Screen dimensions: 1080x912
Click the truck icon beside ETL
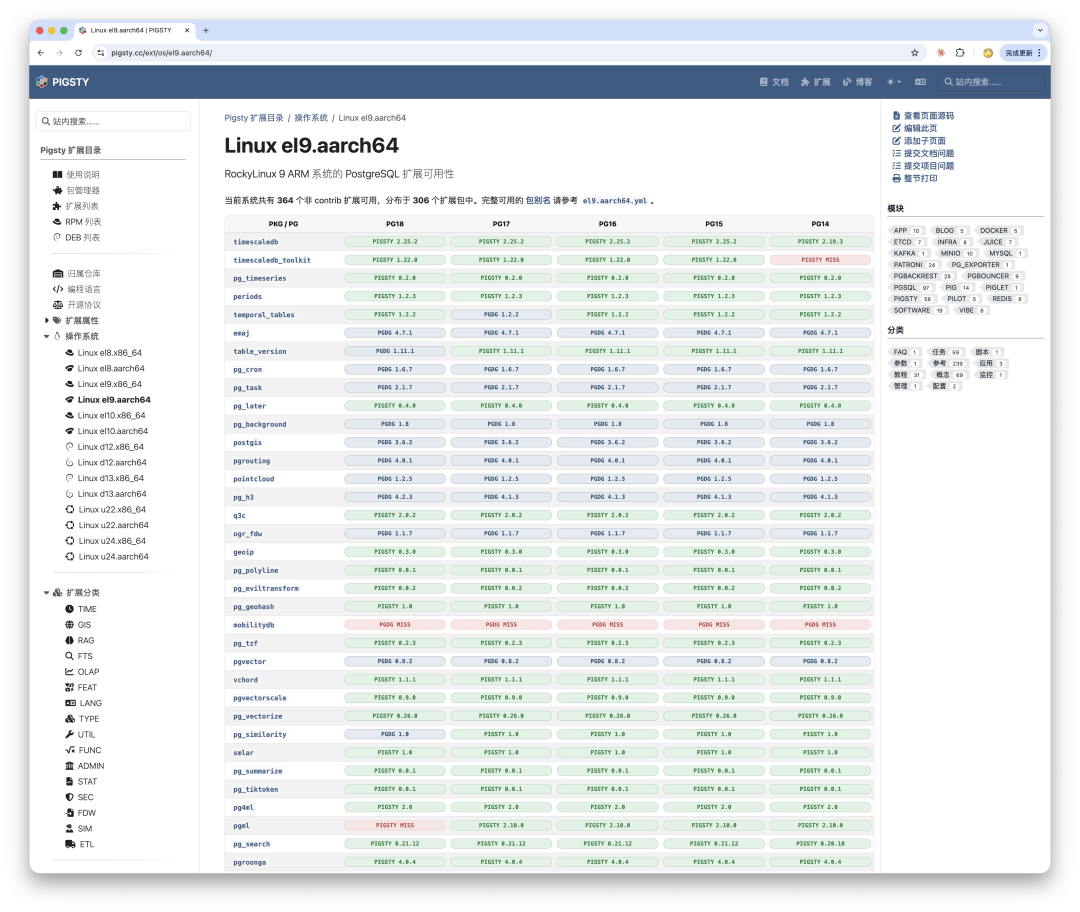[x=70, y=844]
